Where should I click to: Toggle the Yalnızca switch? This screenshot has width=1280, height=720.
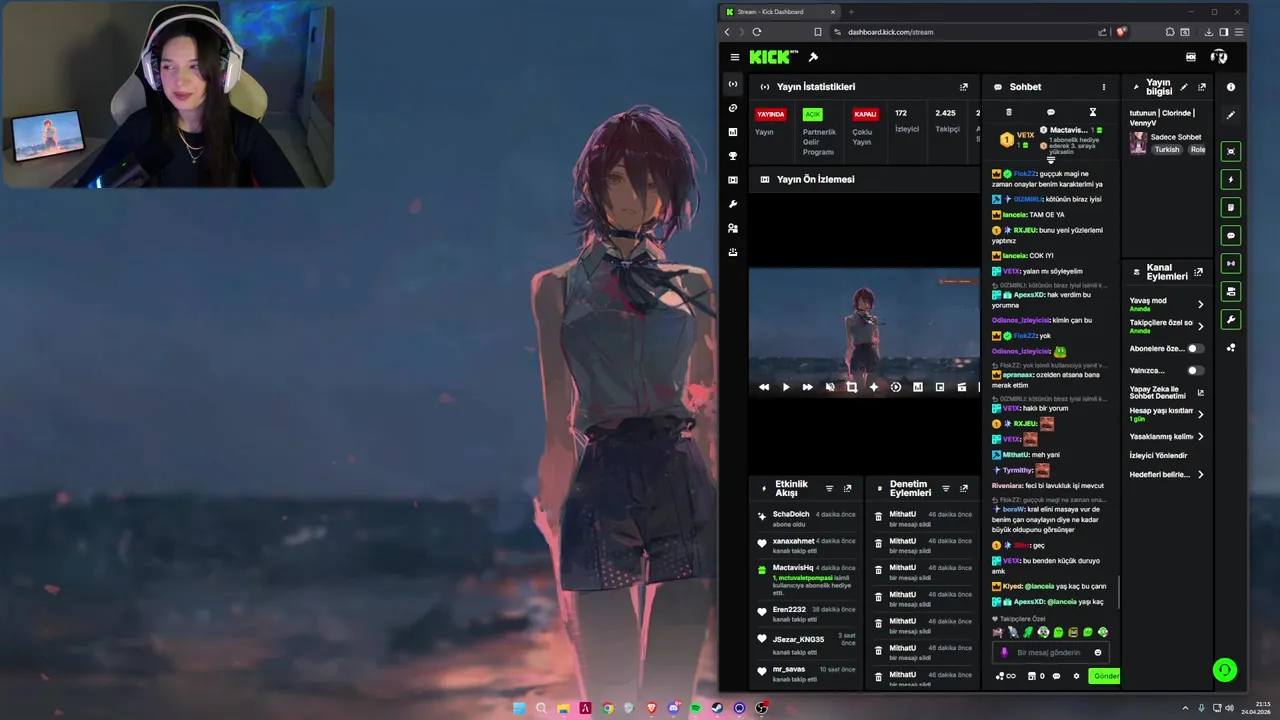1195,371
